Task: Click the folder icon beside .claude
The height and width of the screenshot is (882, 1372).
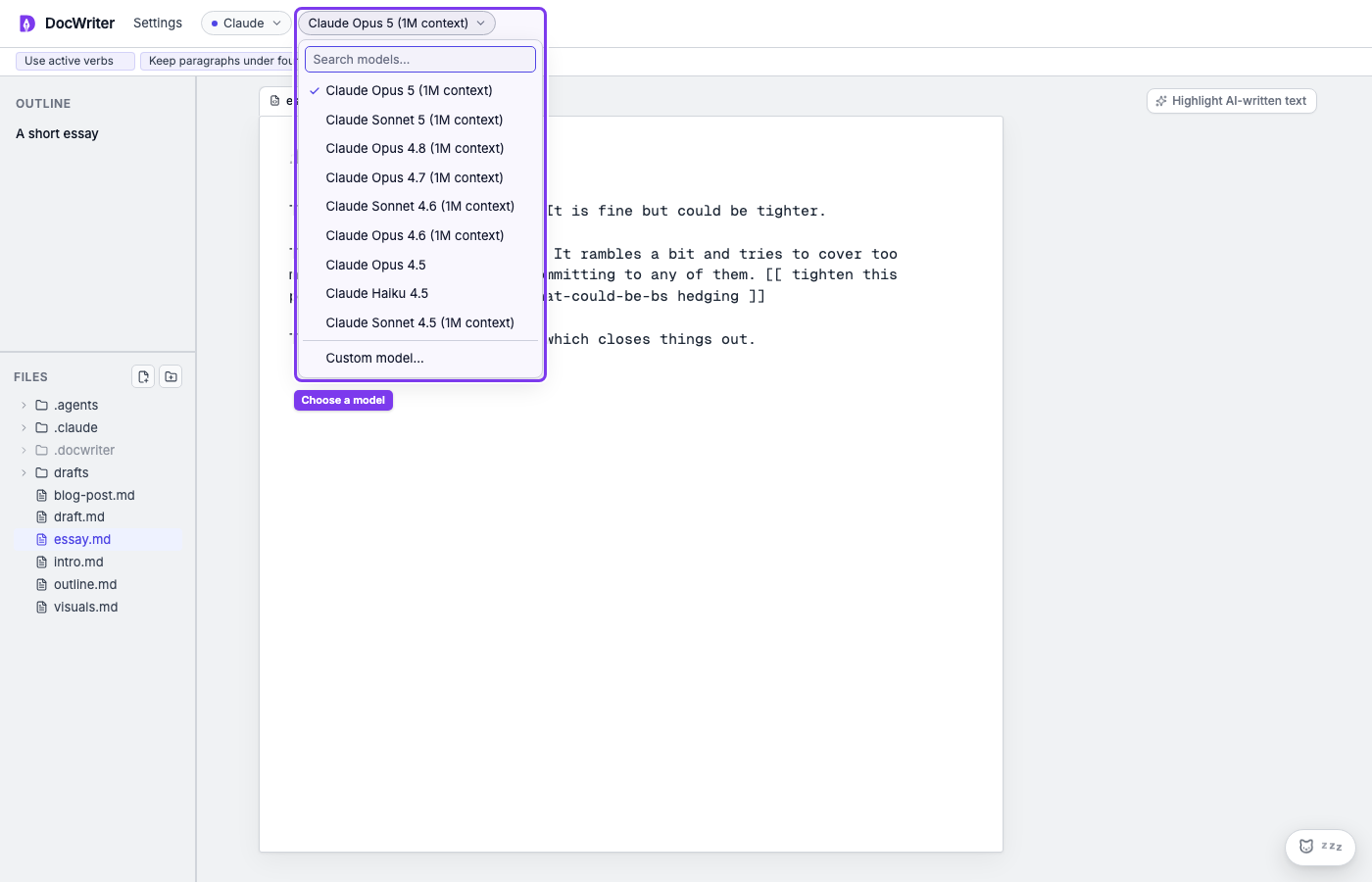Action: [41, 427]
